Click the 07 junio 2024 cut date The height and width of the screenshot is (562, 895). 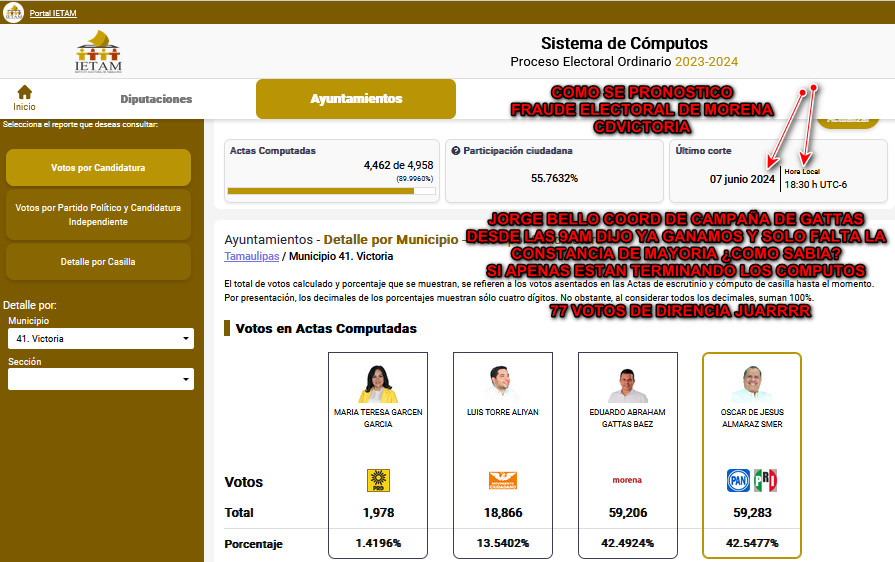pyautogui.click(x=742, y=179)
